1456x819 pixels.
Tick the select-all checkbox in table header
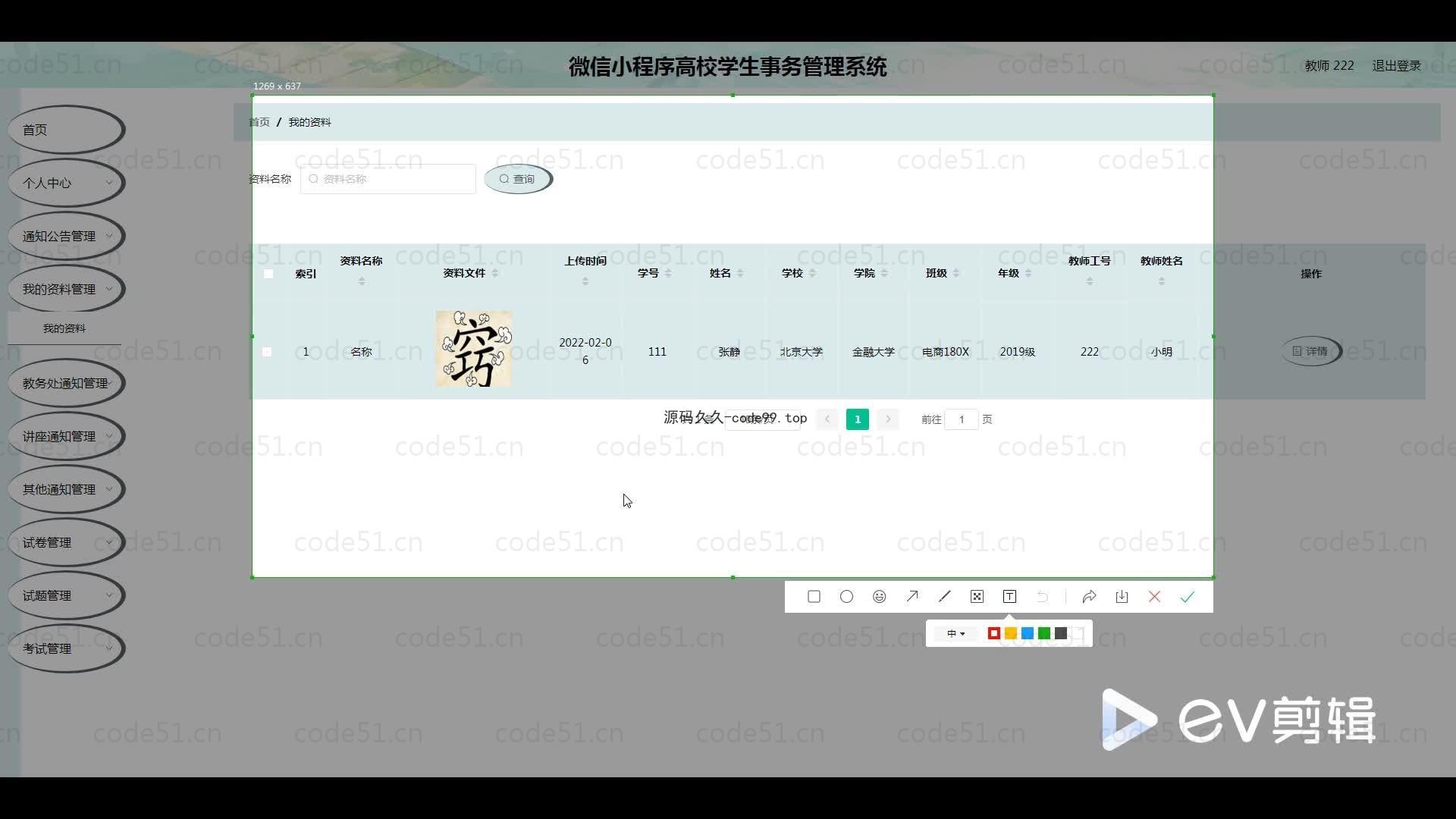click(268, 274)
